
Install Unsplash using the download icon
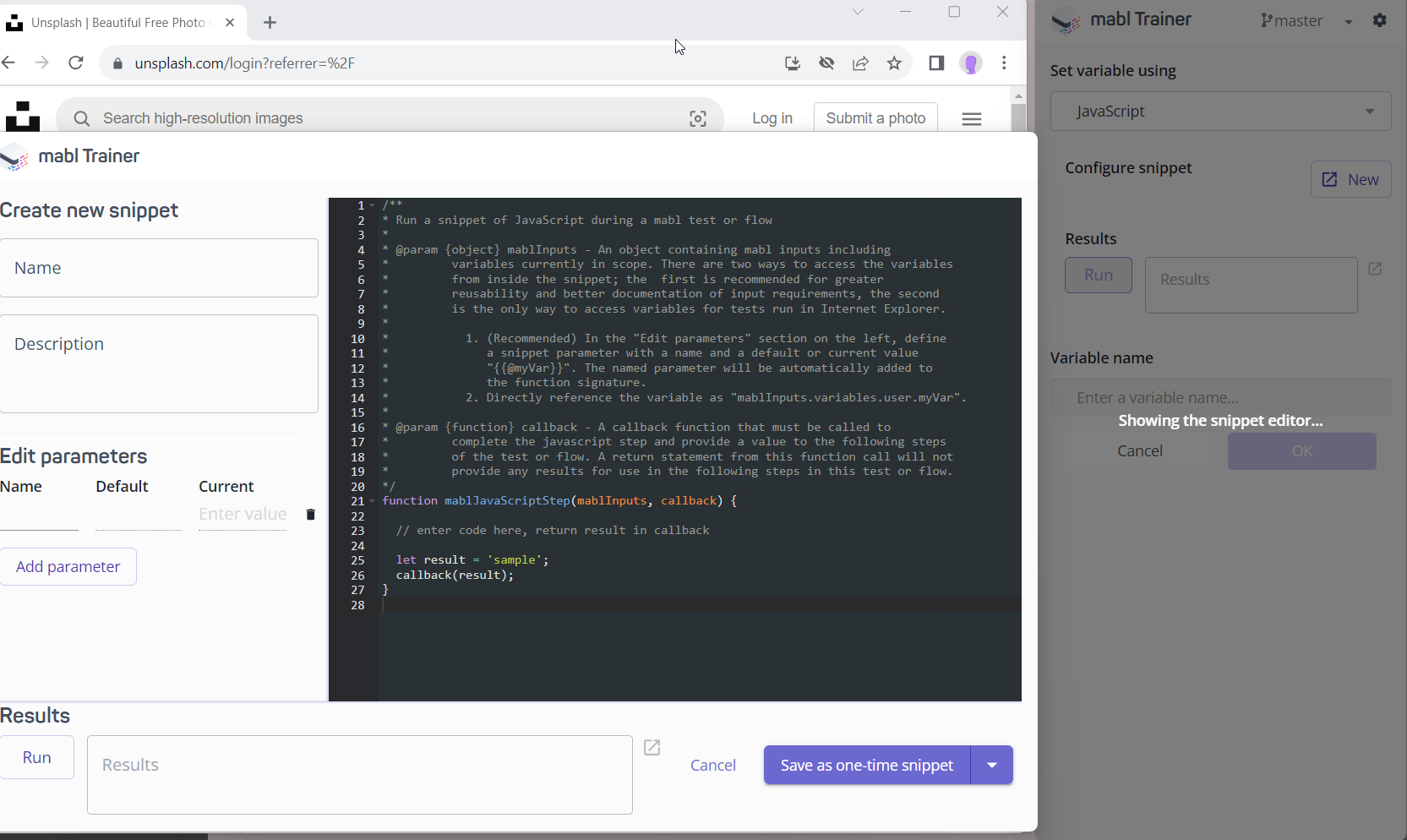[x=793, y=63]
